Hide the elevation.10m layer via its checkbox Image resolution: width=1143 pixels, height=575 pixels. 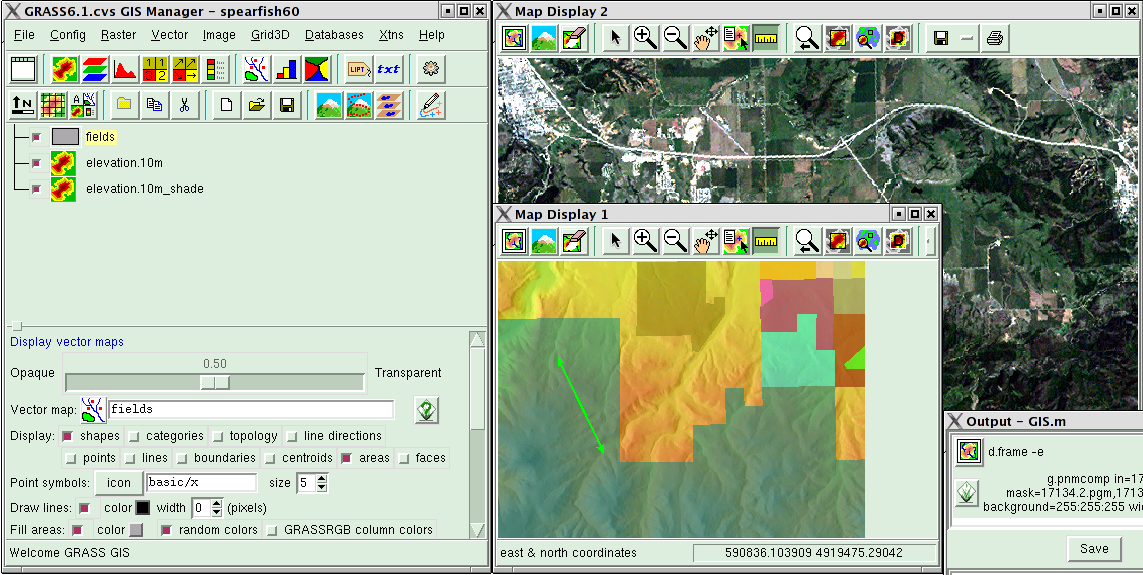tap(36, 163)
